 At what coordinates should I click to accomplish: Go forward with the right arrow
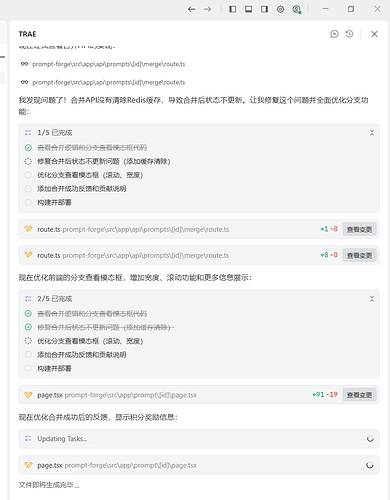point(207,9)
